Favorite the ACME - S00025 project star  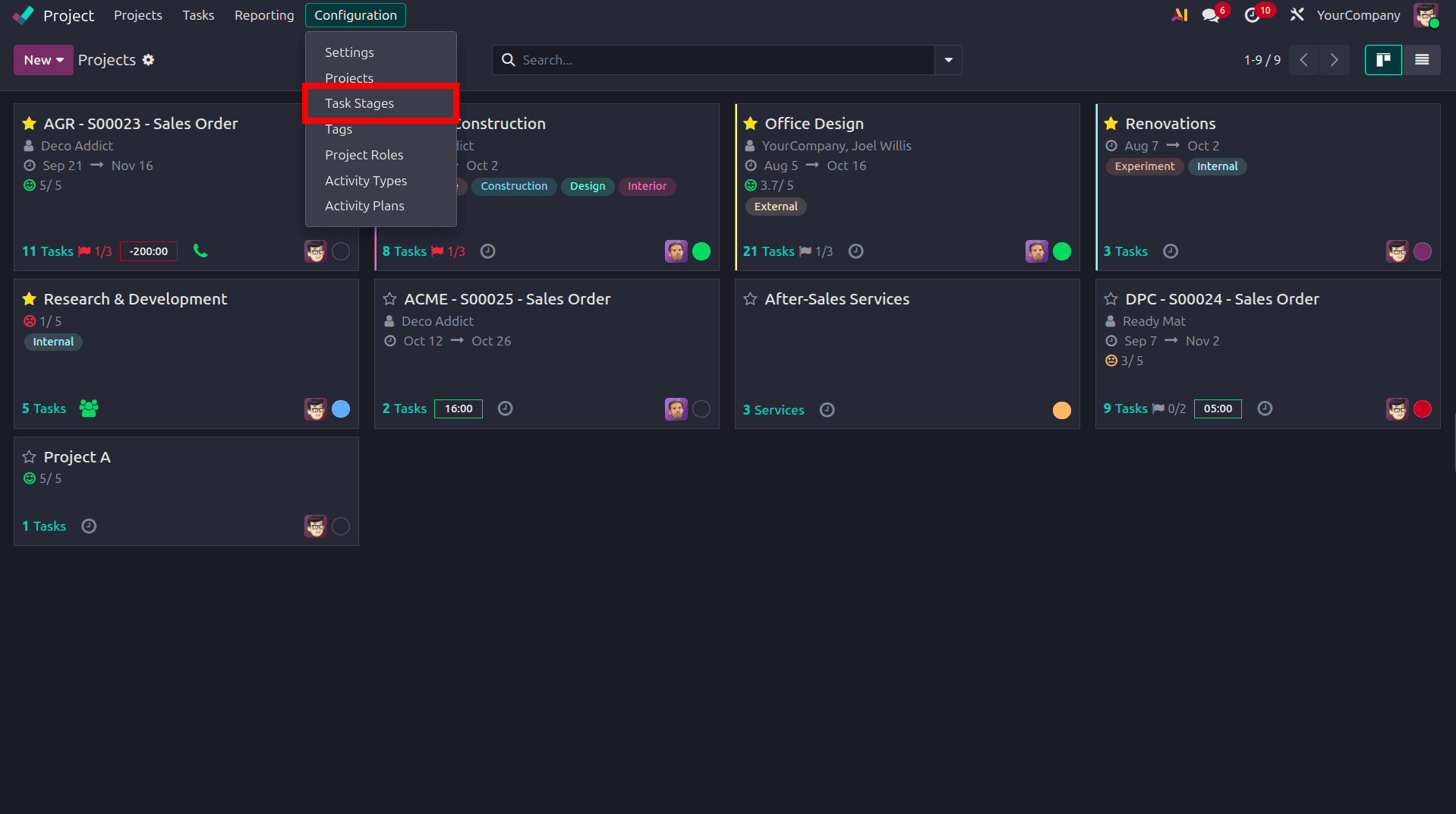pyautogui.click(x=390, y=299)
